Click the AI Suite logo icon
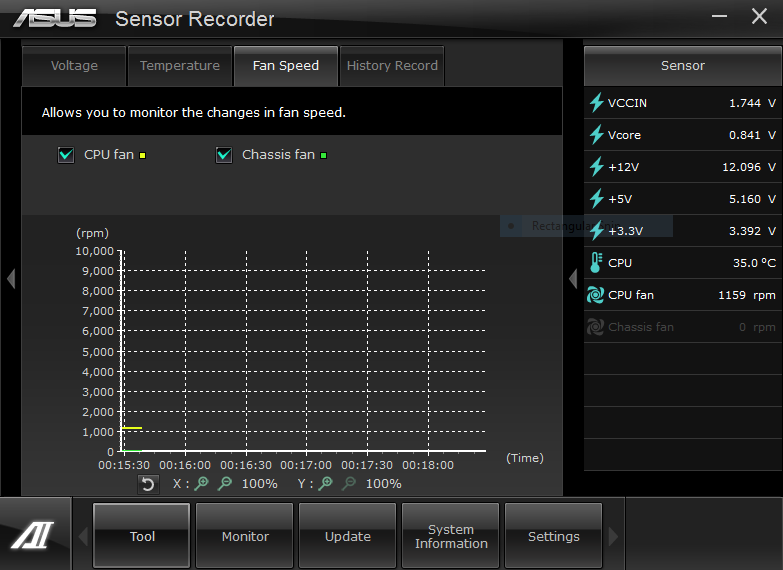Image resolution: width=783 pixels, height=570 pixels. point(32,535)
